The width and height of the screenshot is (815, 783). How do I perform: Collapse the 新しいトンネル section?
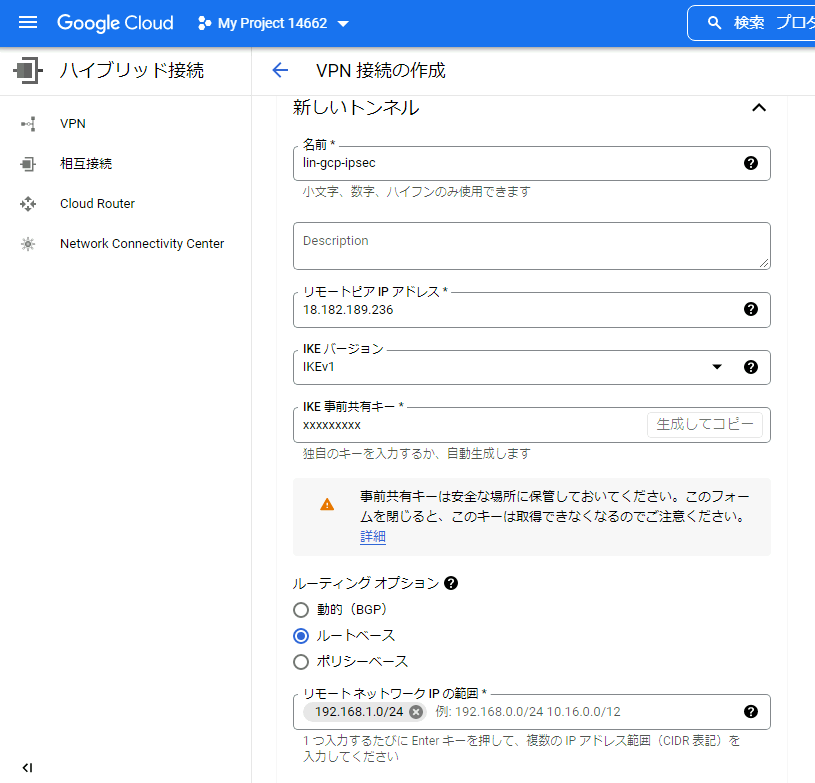[759, 107]
